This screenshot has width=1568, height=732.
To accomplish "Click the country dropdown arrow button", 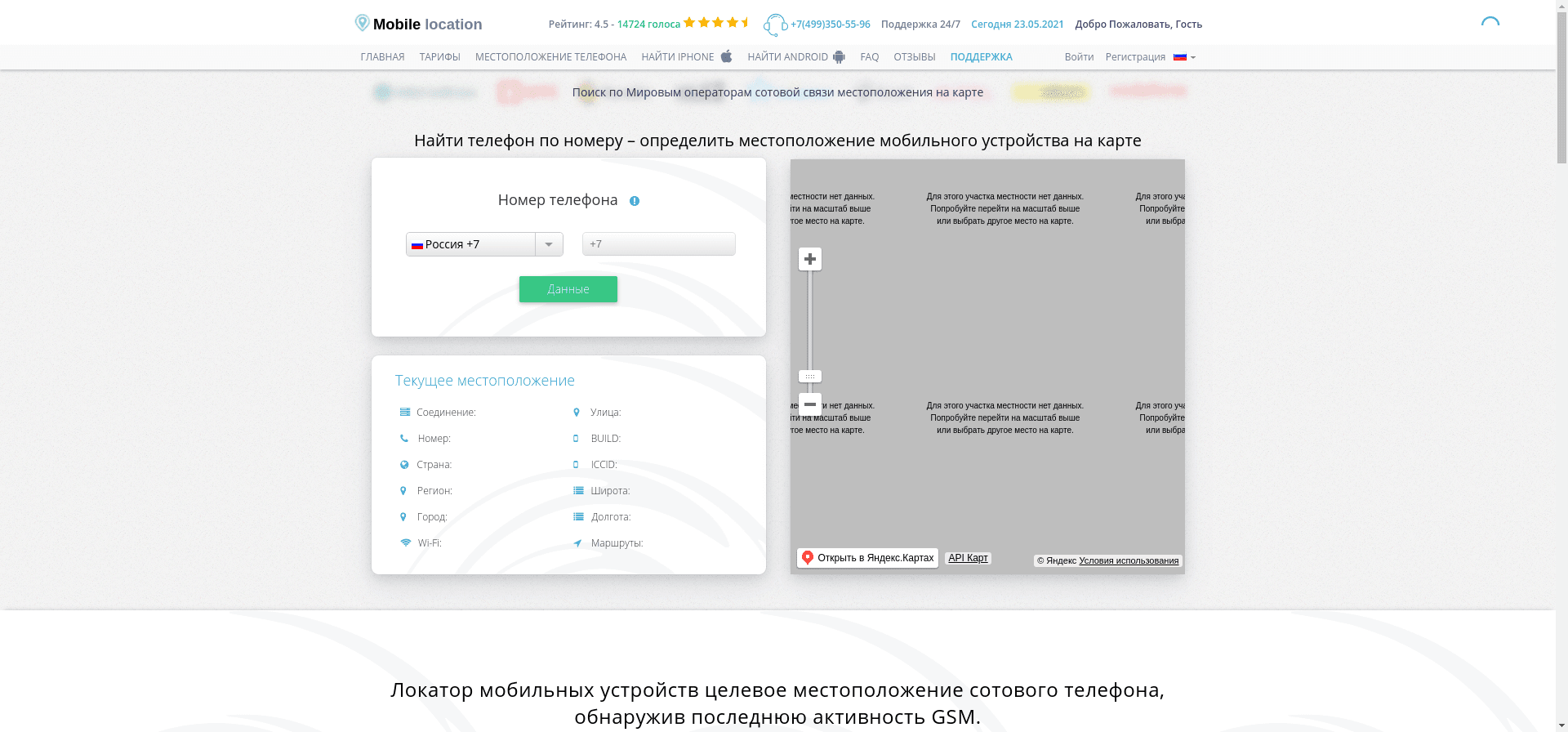I will click(x=549, y=244).
